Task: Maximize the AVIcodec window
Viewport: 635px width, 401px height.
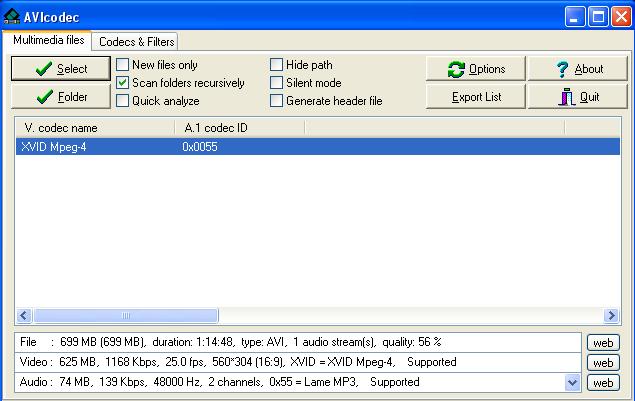Action: click(598, 17)
